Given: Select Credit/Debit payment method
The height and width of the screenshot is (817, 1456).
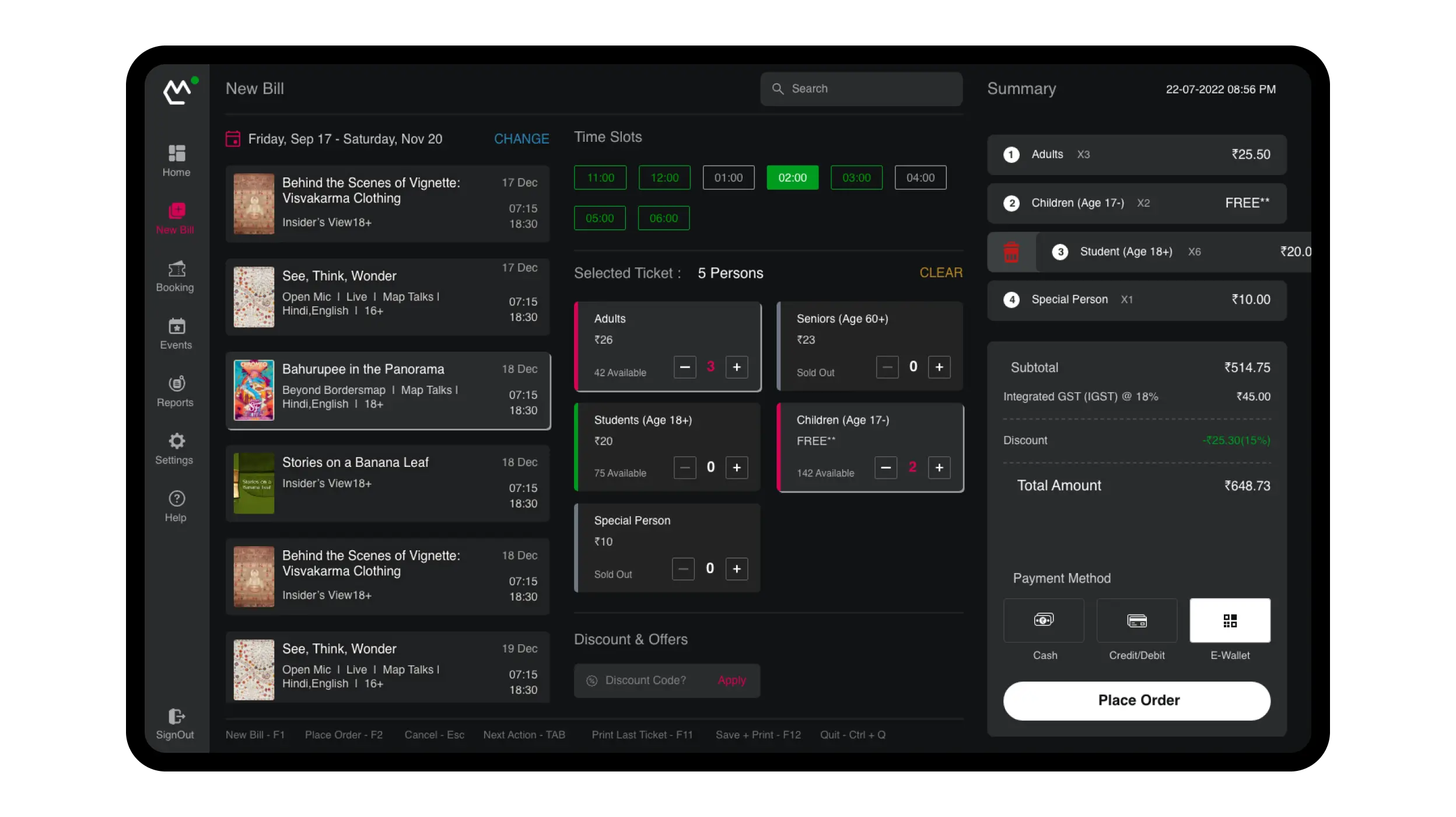Looking at the screenshot, I should [1136, 620].
